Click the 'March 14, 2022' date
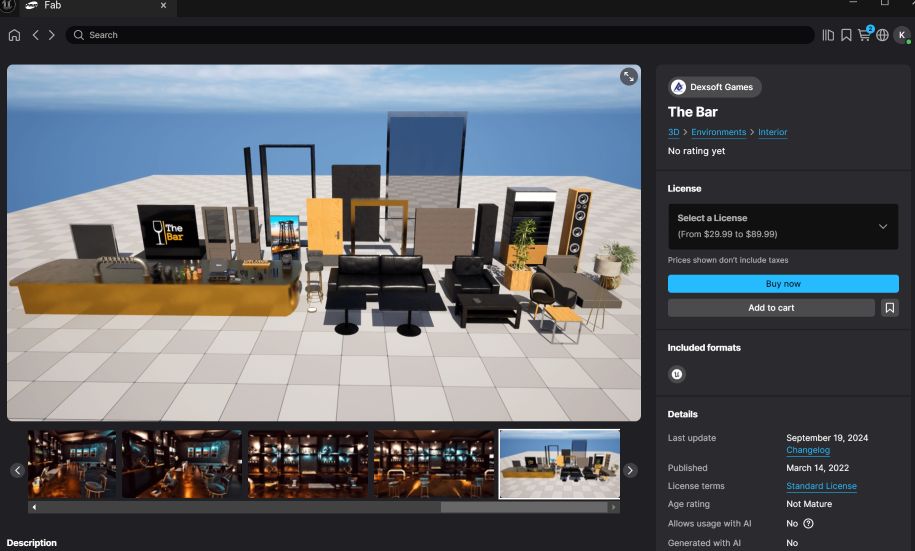The image size is (915, 551). [x=818, y=468]
